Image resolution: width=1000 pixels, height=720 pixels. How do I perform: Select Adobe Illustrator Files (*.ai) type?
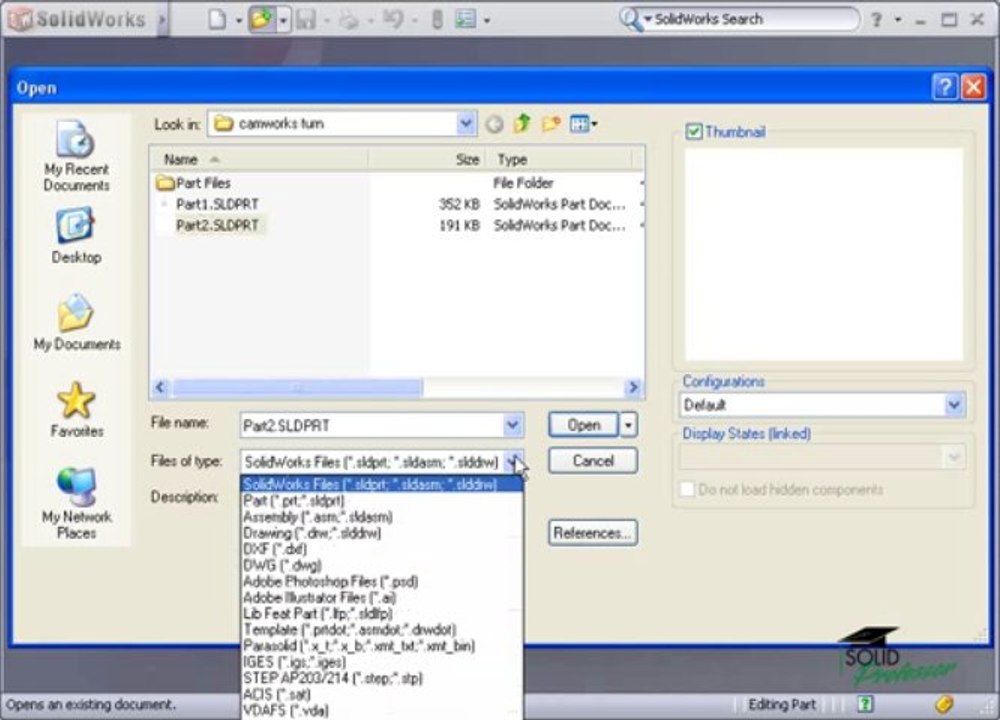(381, 598)
